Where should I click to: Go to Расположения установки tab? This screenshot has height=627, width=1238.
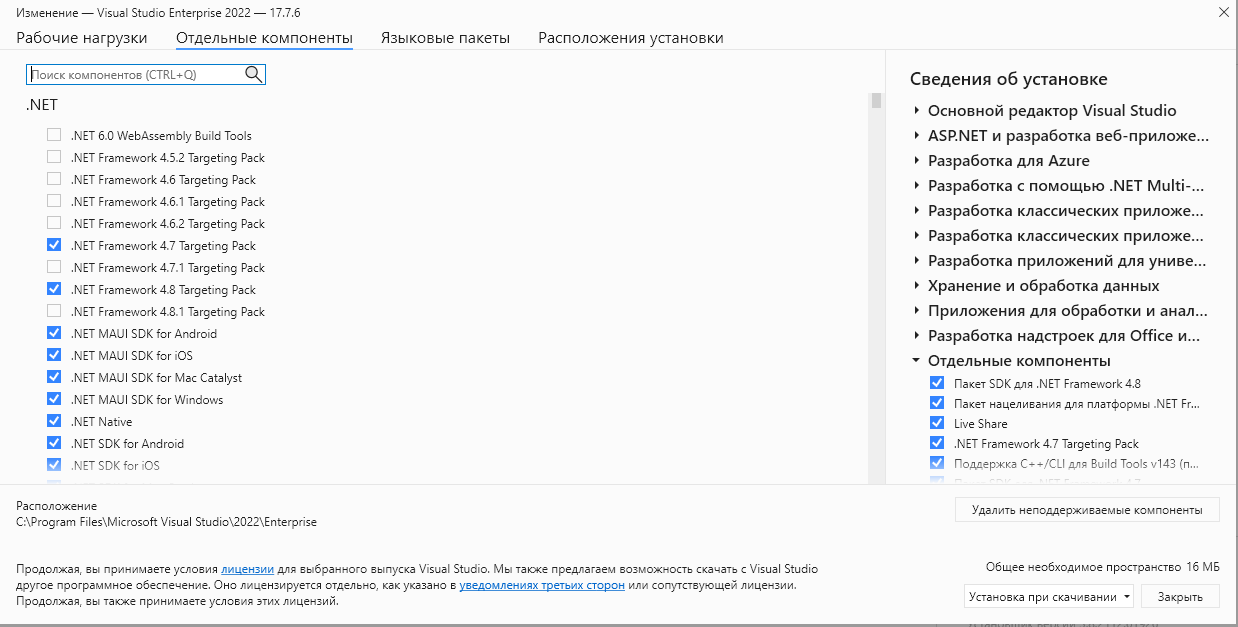631,38
